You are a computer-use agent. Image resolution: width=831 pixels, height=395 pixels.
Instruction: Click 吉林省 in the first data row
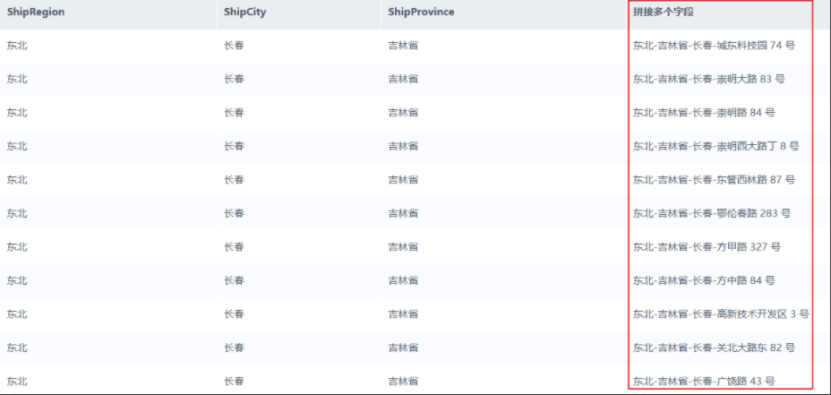tap(403, 46)
